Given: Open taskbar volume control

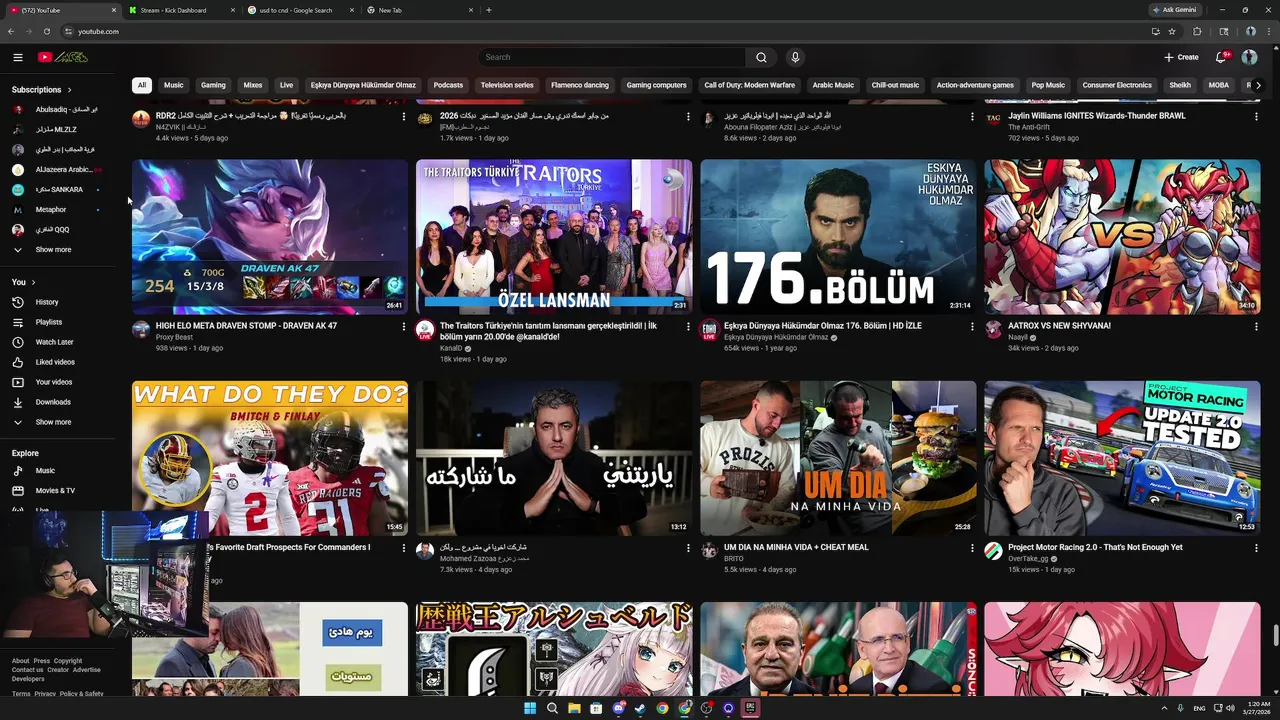Looking at the screenshot, I should click(1229, 708).
